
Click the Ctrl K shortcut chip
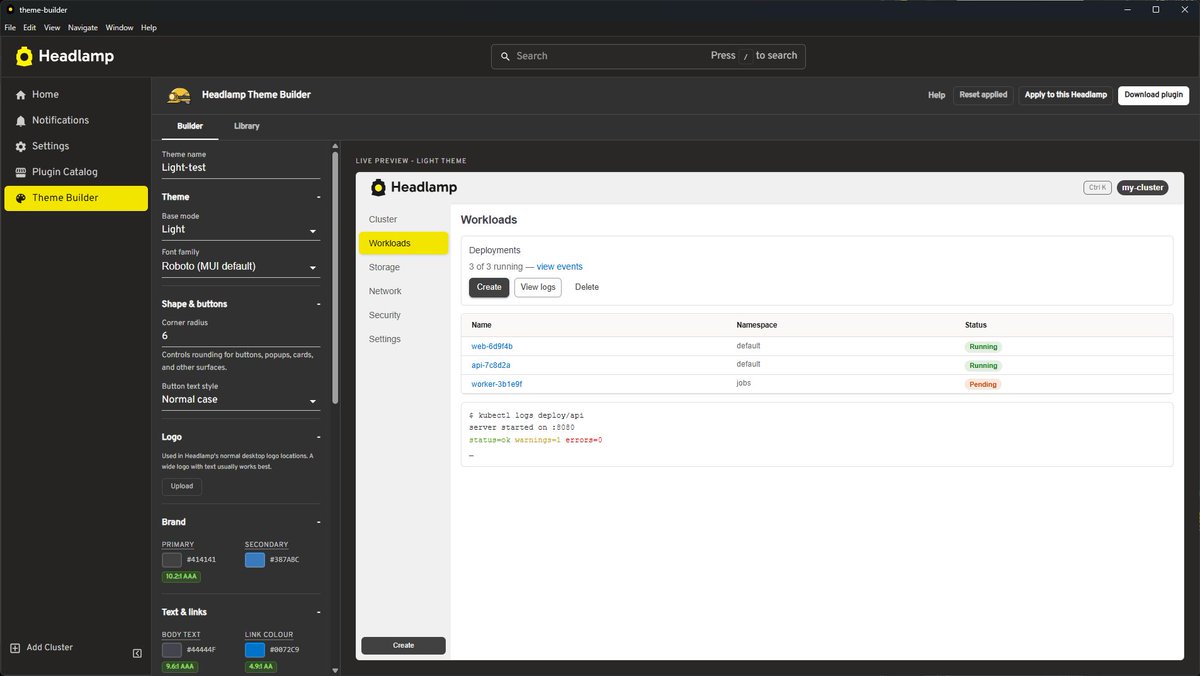pos(1097,187)
